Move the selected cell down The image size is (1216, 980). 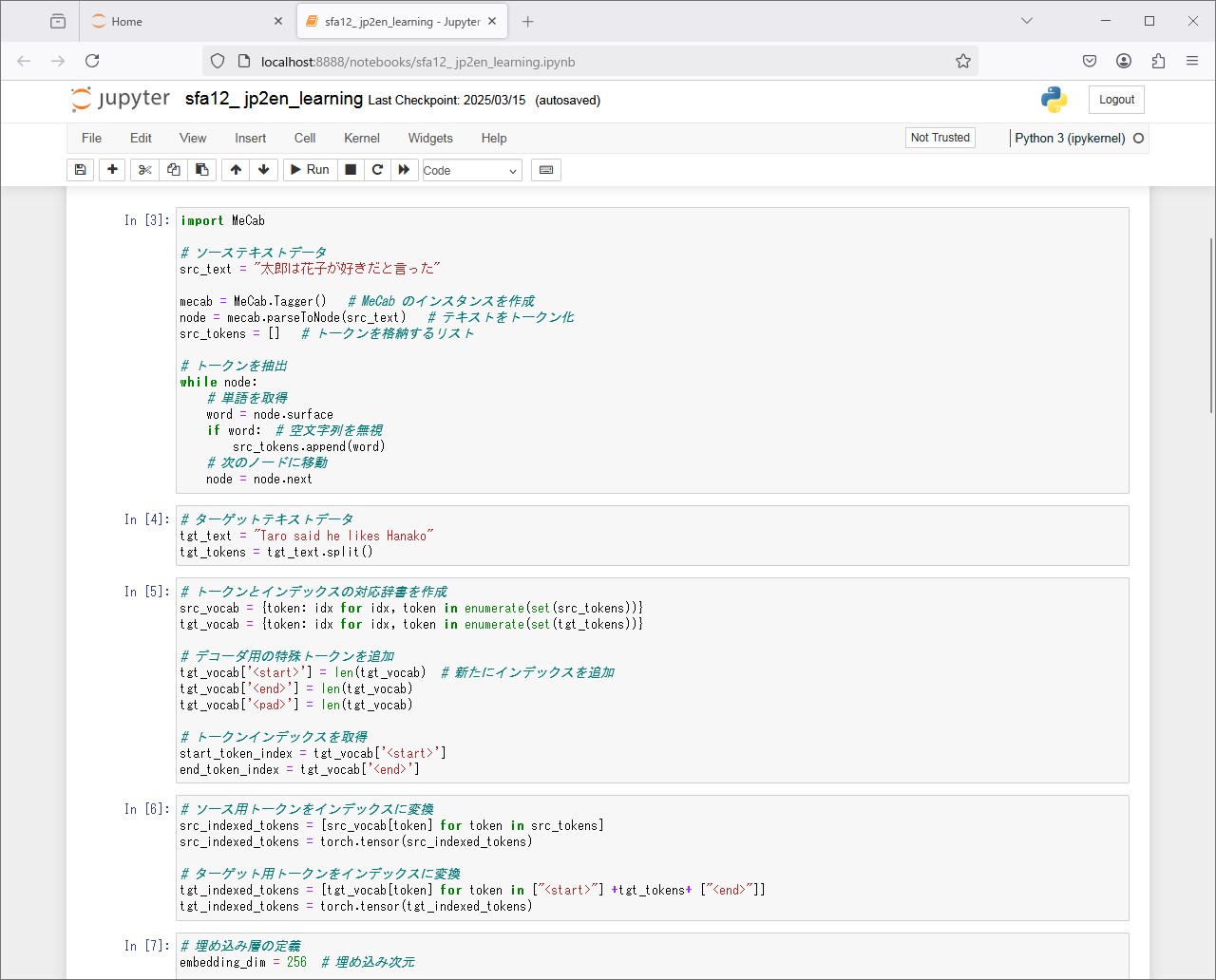(263, 170)
